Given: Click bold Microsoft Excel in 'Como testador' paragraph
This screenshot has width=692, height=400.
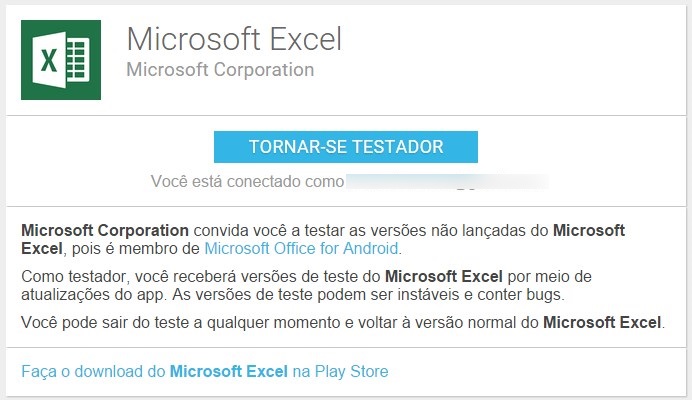Looking at the screenshot, I should coord(444,276).
